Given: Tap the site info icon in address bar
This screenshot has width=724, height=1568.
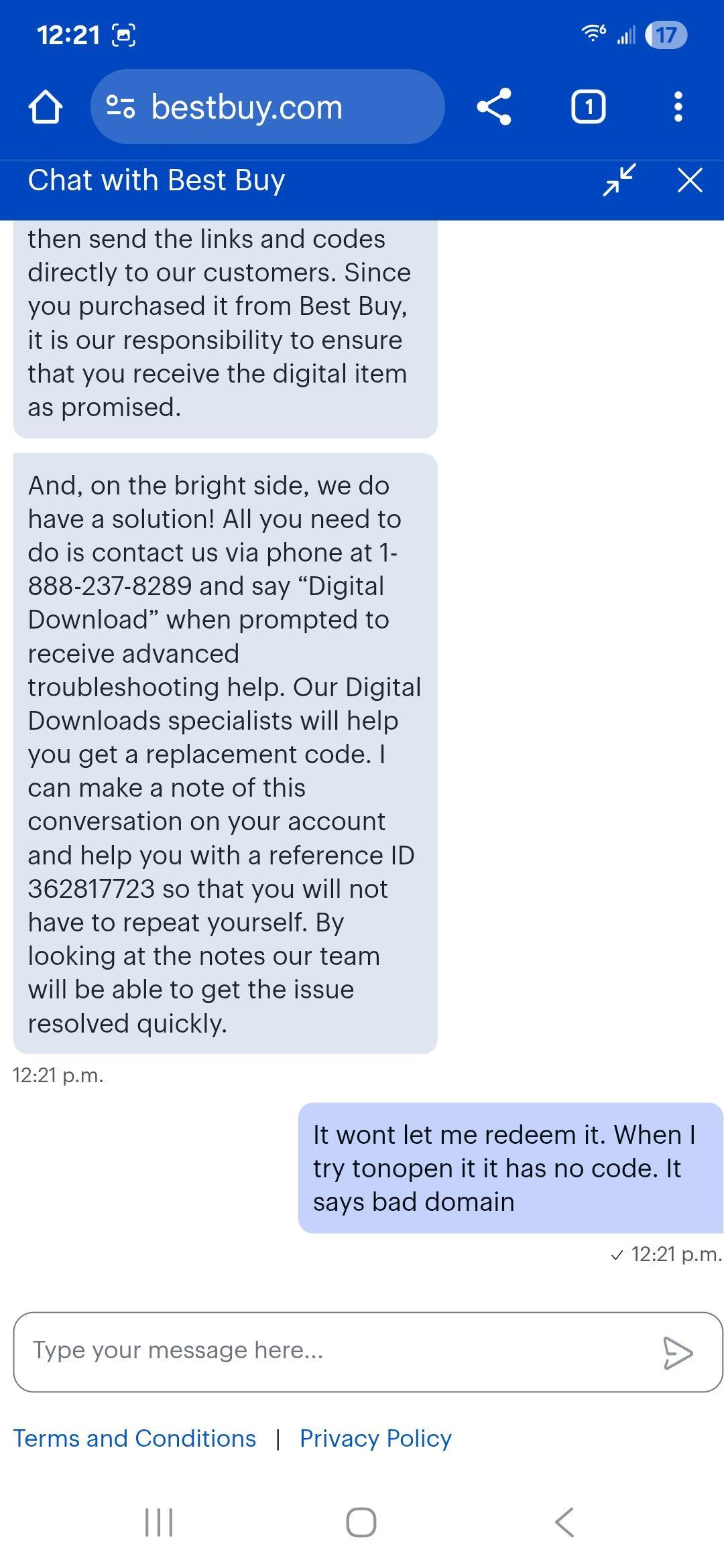Looking at the screenshot, I should pos(121,107).
